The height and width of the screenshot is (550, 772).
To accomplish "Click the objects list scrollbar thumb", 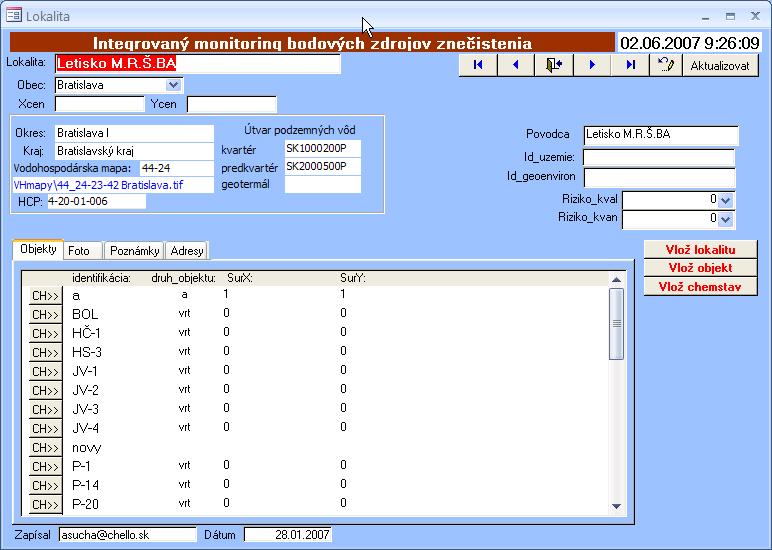I will point(616,324).
